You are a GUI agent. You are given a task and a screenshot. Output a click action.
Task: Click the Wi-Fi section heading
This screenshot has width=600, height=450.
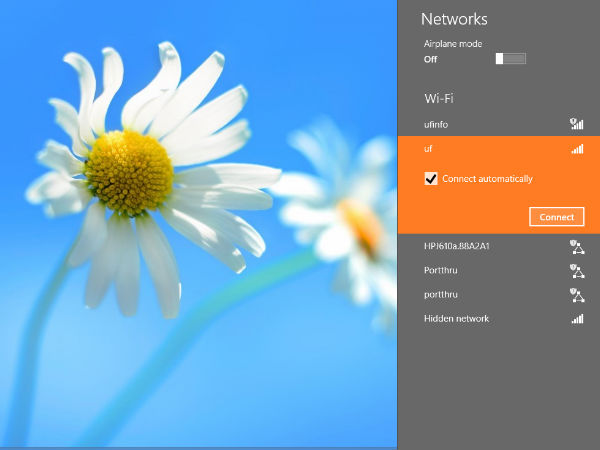coord(440,98)
